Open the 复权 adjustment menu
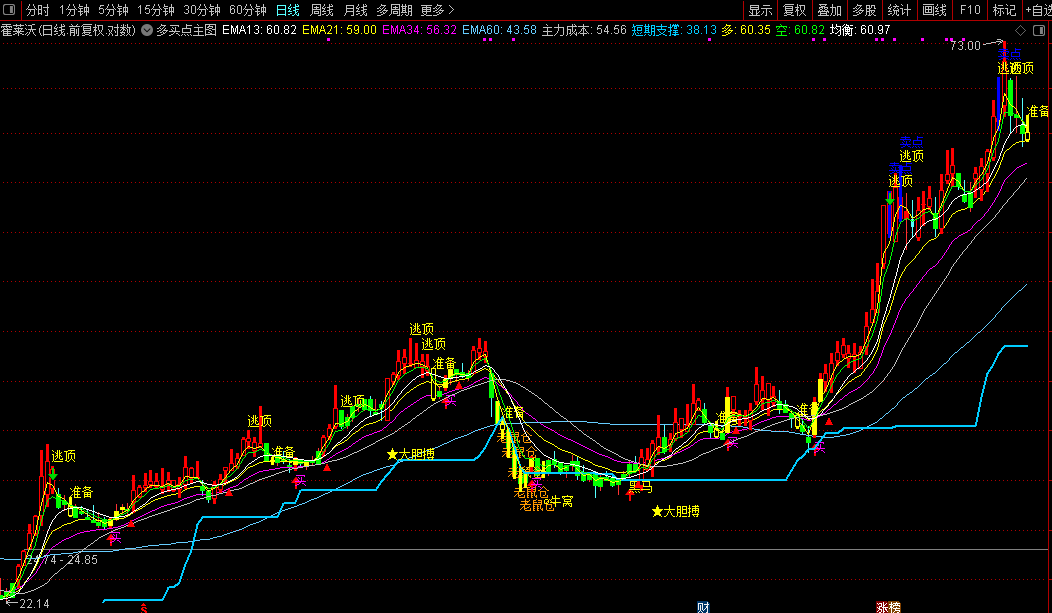Screen dimensions: 1052x613 (x=794, y=10)
